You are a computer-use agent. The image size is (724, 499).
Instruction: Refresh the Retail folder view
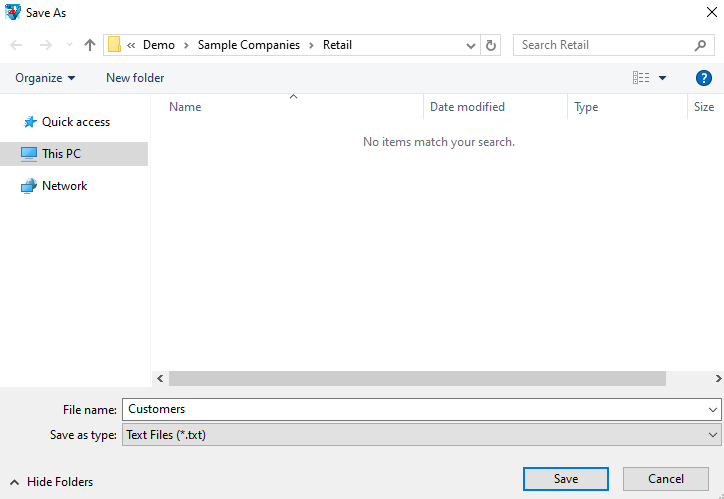(491, 45)
